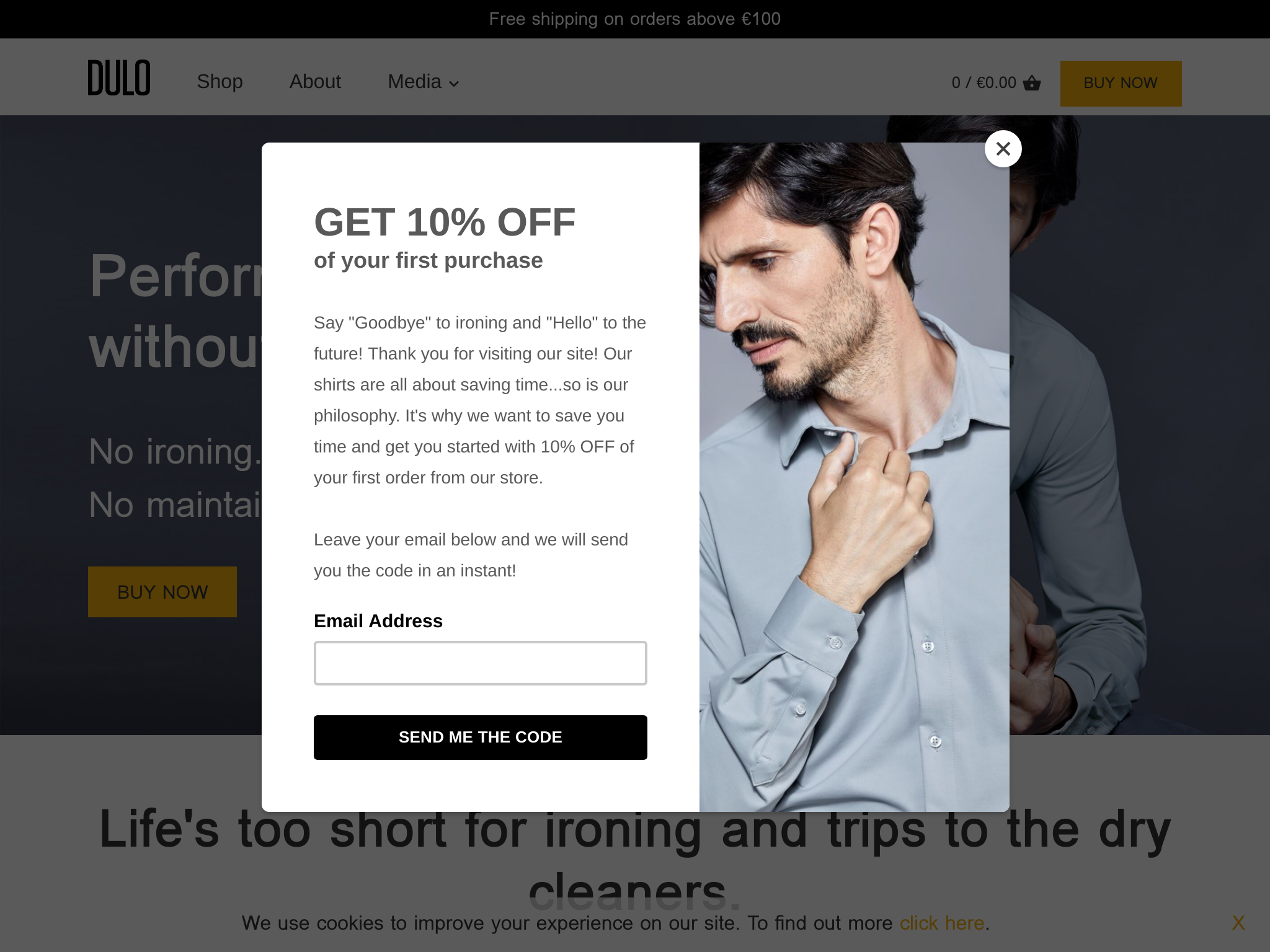Close the 10% off popup
Screen dimensions: 1270x952
tap(1003, 149)
